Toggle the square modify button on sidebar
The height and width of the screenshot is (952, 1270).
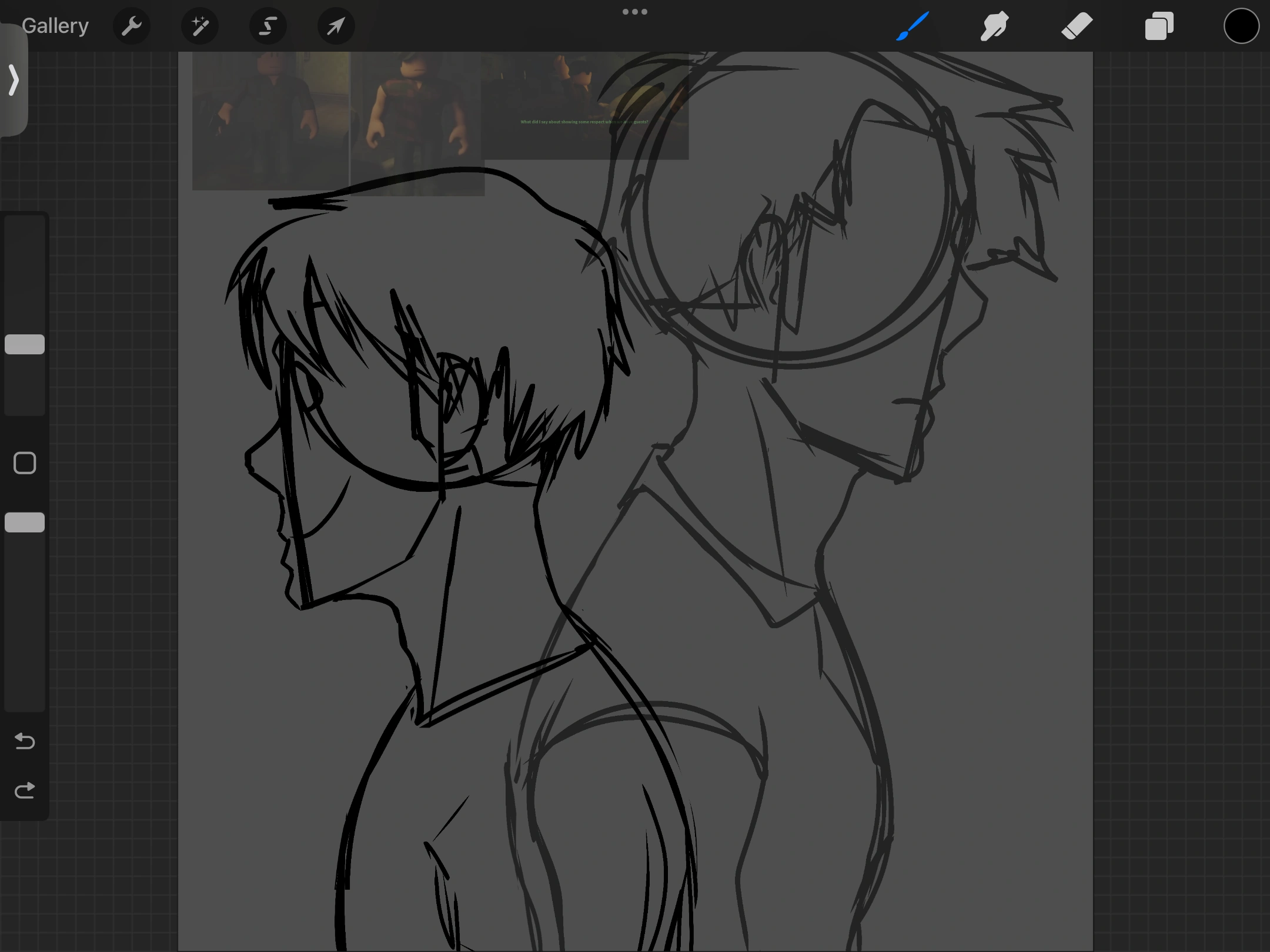point(25,463)
